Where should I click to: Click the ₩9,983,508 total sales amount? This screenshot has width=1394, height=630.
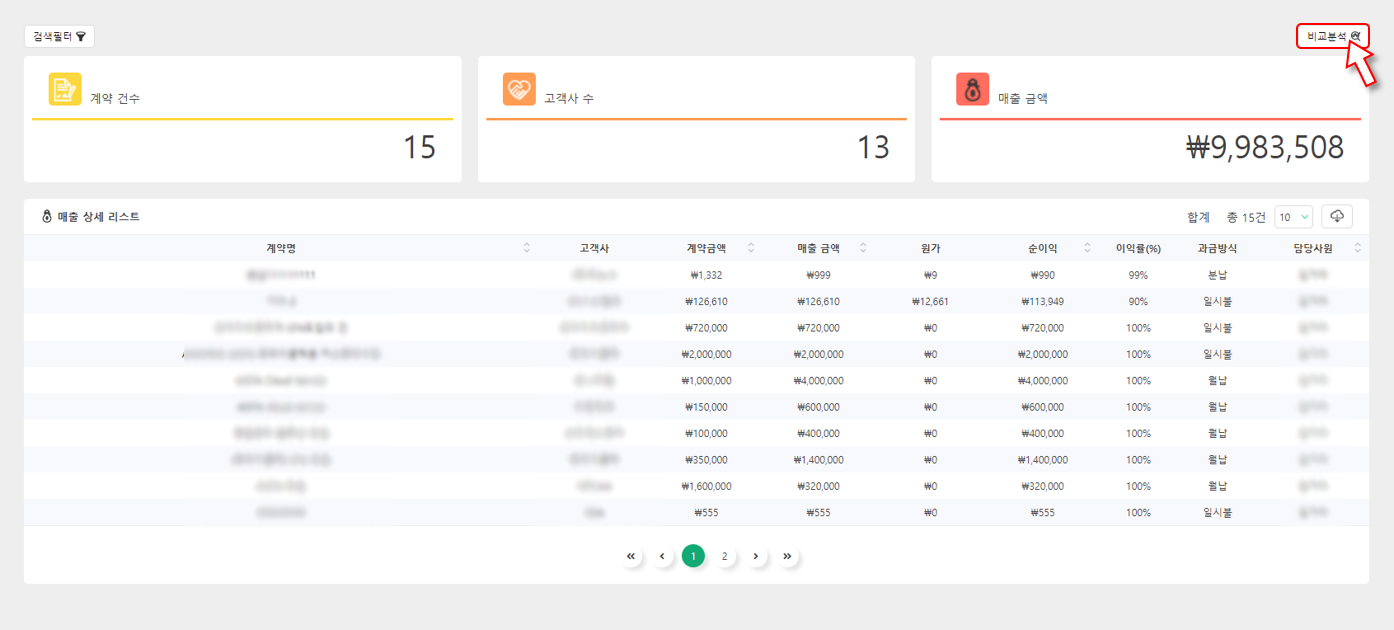pos(1264,148)
